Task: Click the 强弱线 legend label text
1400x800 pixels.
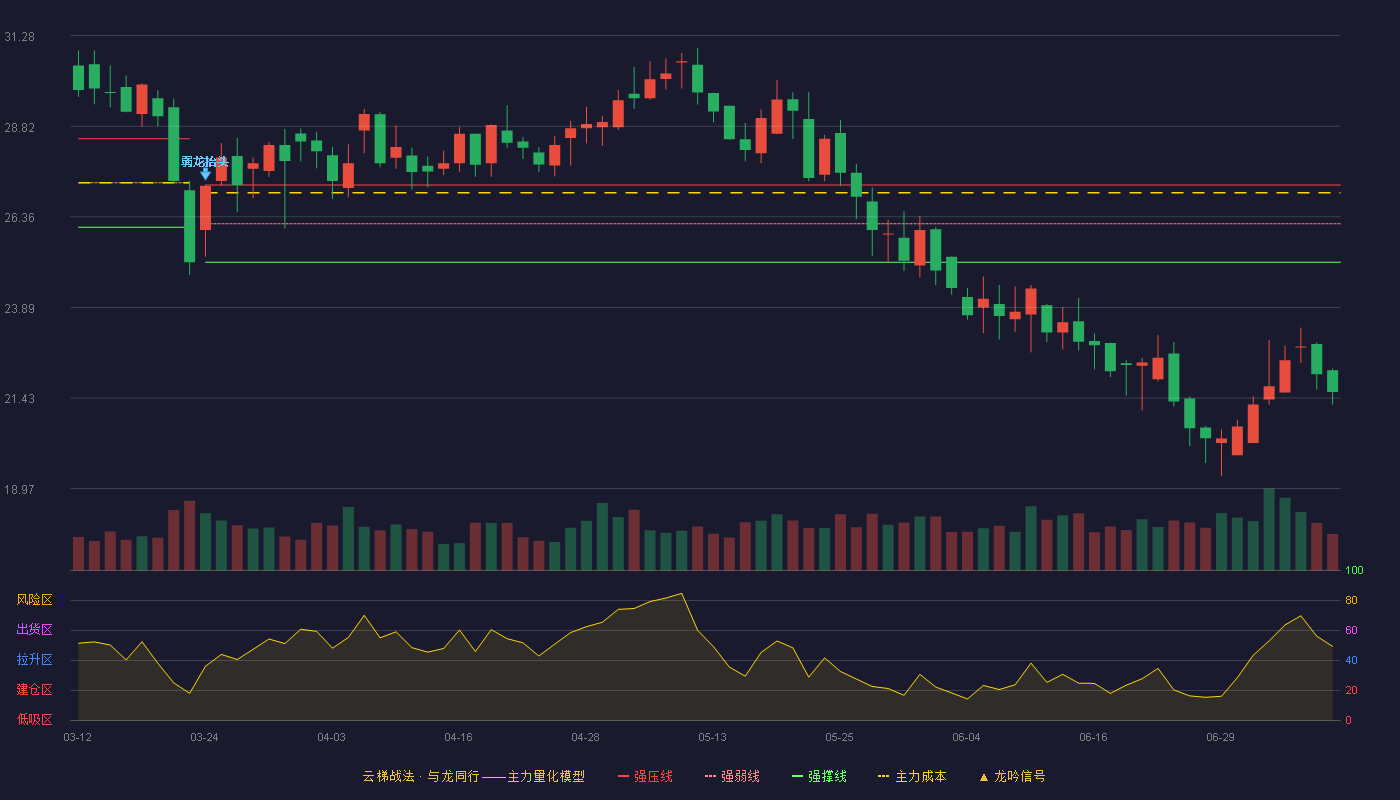Action: tap(740, 776)
